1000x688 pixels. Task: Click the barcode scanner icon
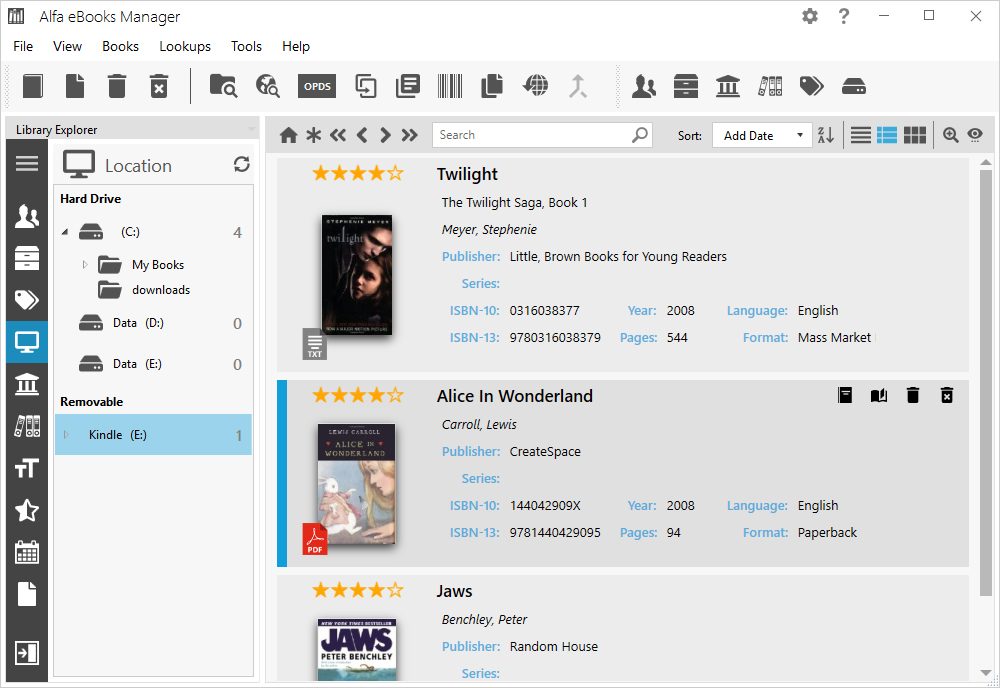click(x=450, y=86)
